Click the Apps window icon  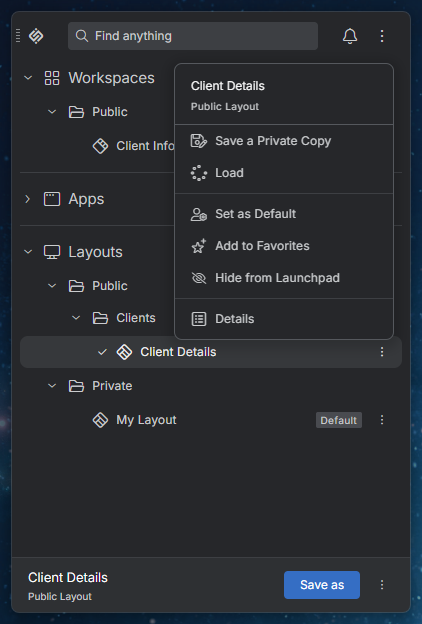click(x=52, y=199)
